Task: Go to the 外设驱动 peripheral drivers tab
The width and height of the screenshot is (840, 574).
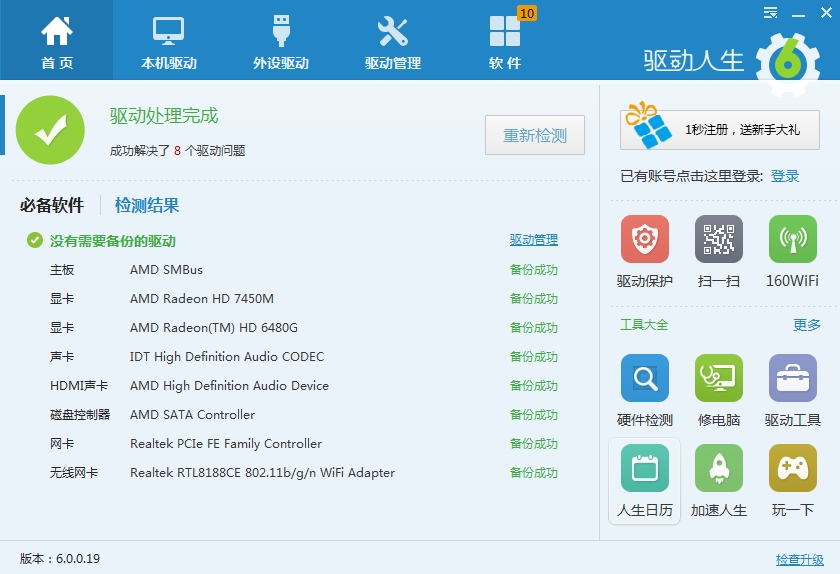Action: 281,41
